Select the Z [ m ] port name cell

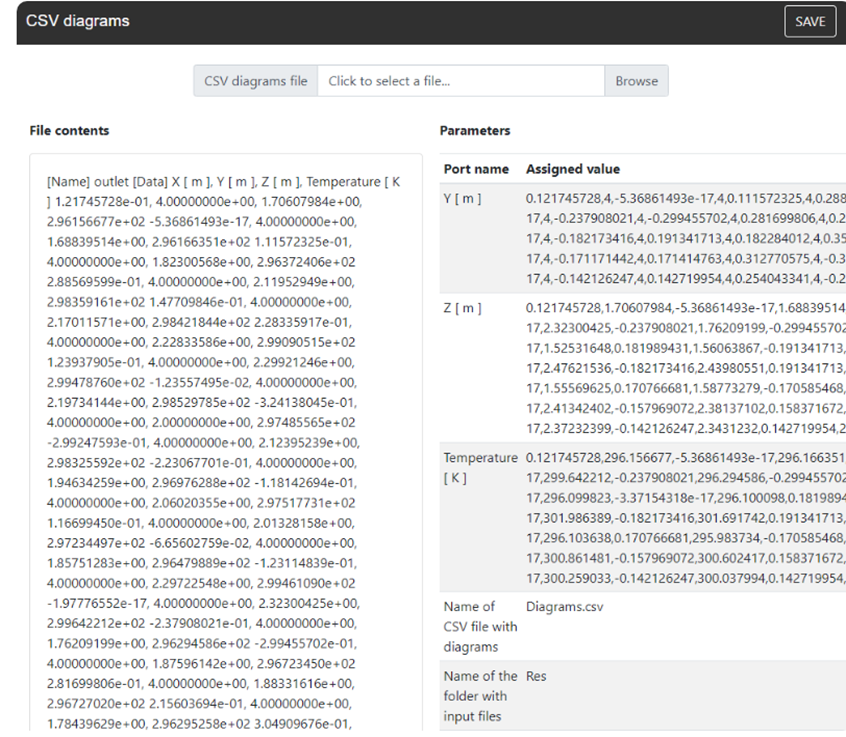tap(462, 308)
